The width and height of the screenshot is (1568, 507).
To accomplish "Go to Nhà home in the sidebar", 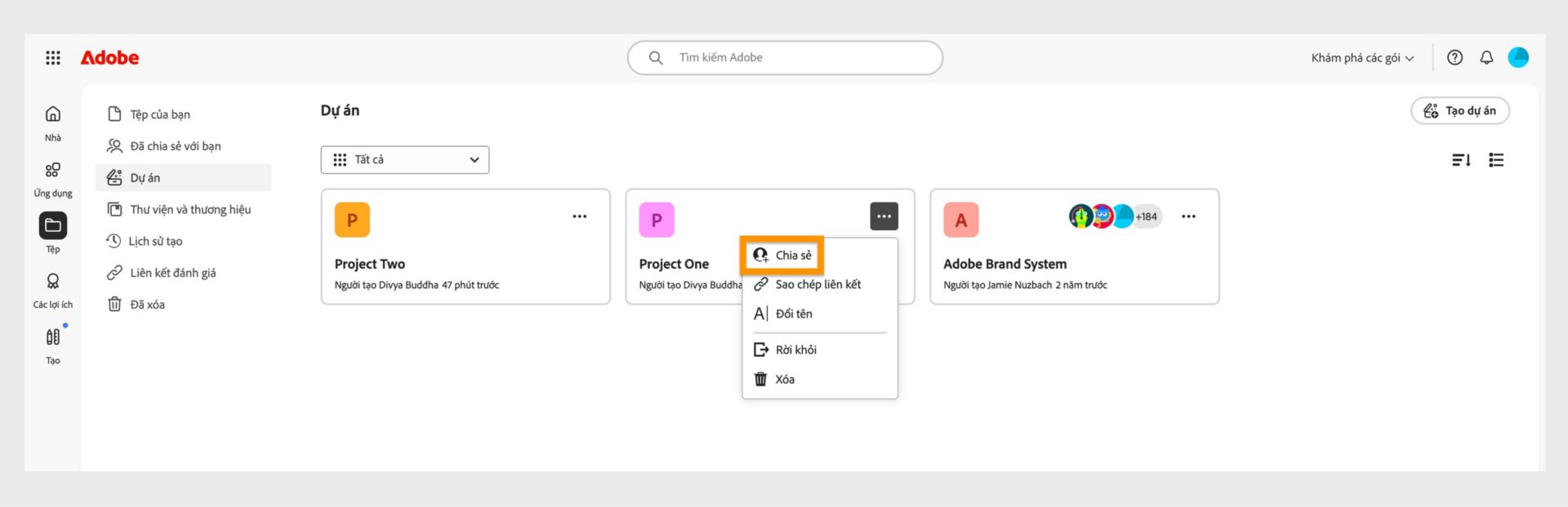I will [53, 123].
